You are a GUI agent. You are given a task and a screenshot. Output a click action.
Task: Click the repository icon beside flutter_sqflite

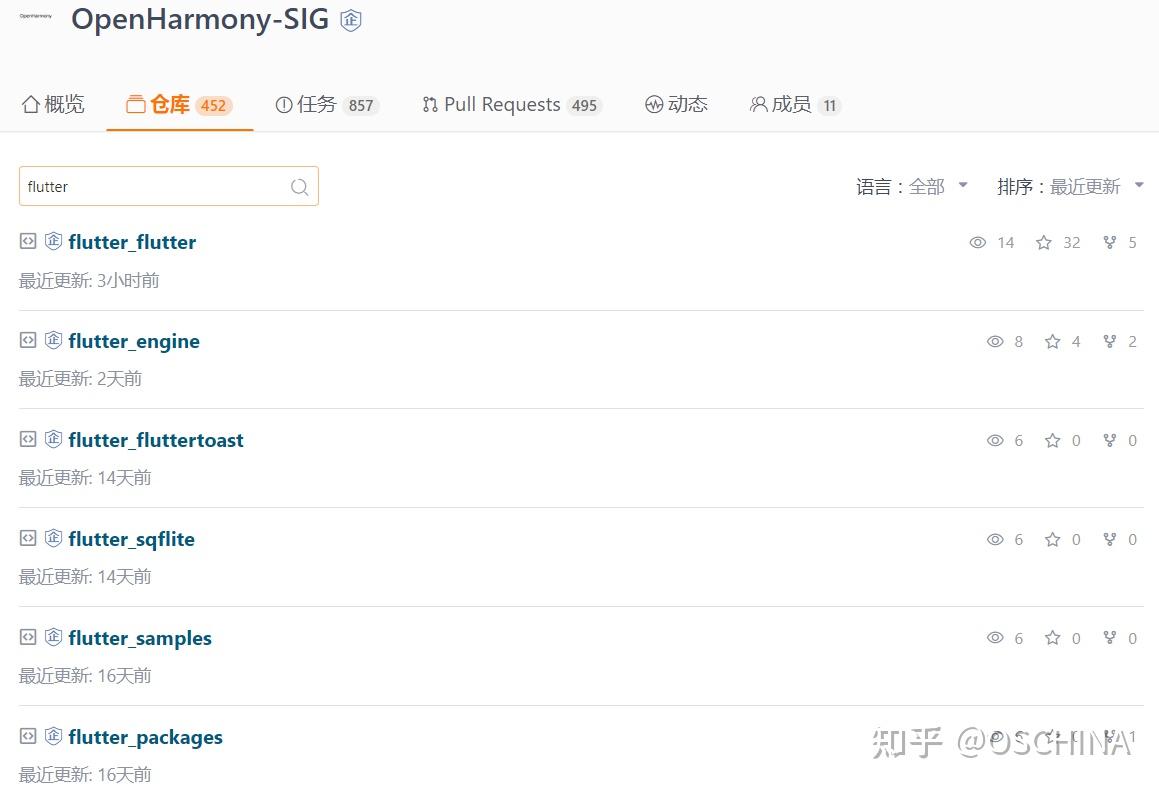pyautogui.click(x=27, y=537)
